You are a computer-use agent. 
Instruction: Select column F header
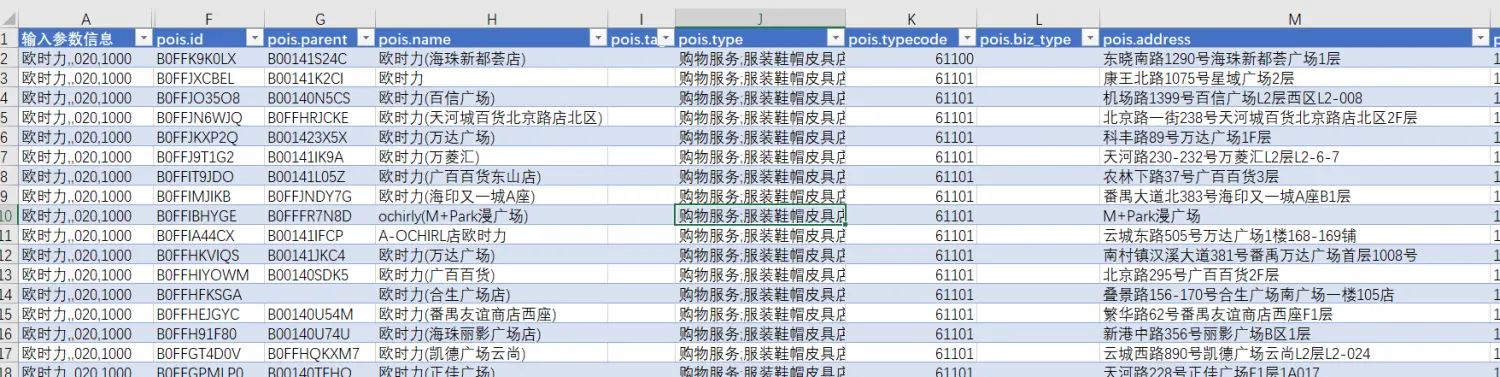point(209,19)
